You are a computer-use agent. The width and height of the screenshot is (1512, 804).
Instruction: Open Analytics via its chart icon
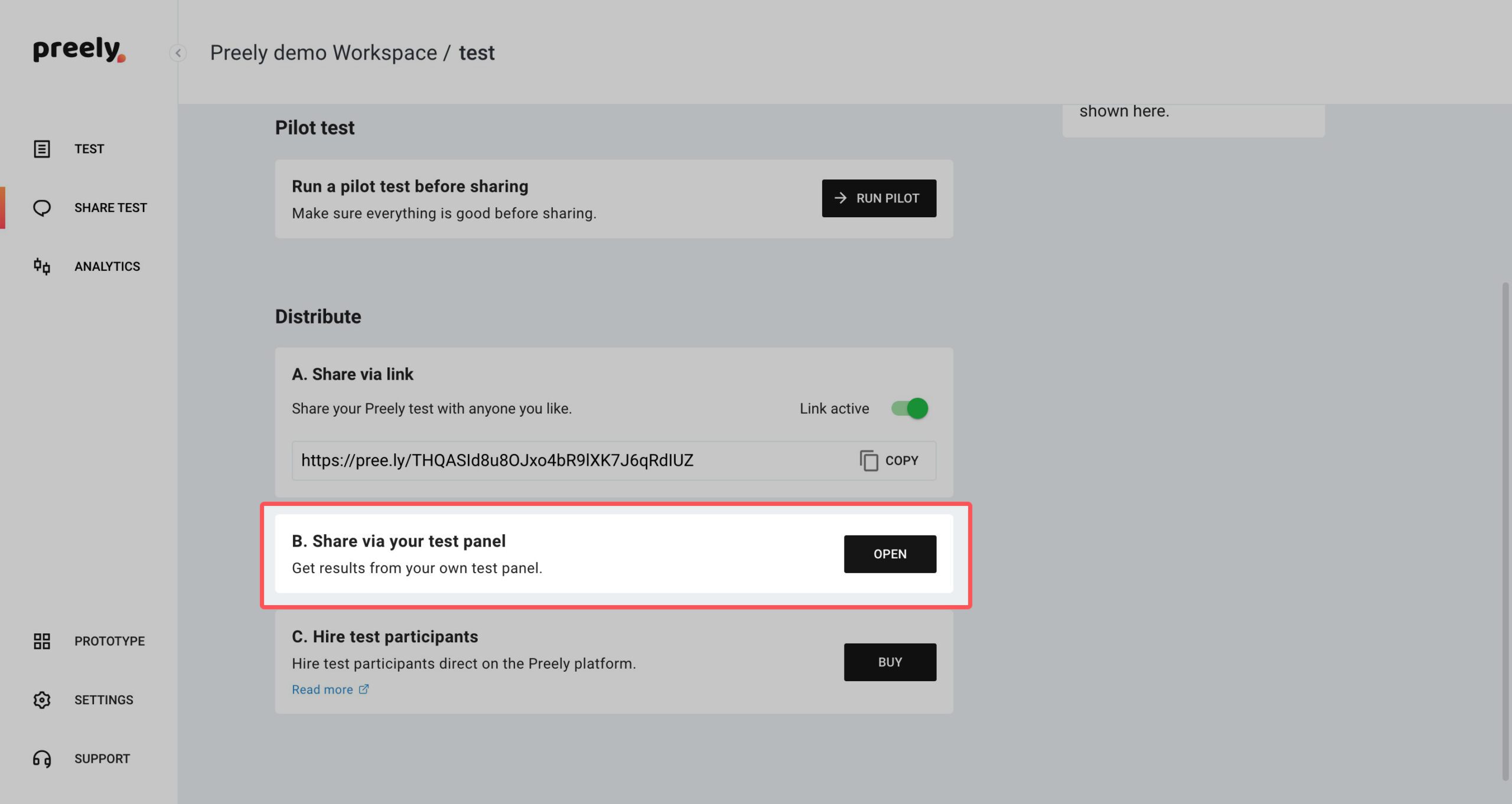click(41, 266)
